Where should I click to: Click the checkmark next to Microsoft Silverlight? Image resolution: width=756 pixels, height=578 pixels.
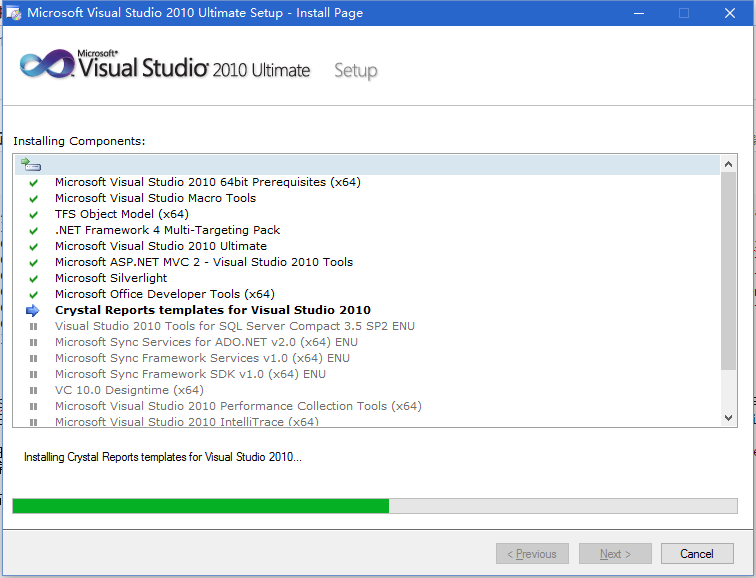pos(33,279)
